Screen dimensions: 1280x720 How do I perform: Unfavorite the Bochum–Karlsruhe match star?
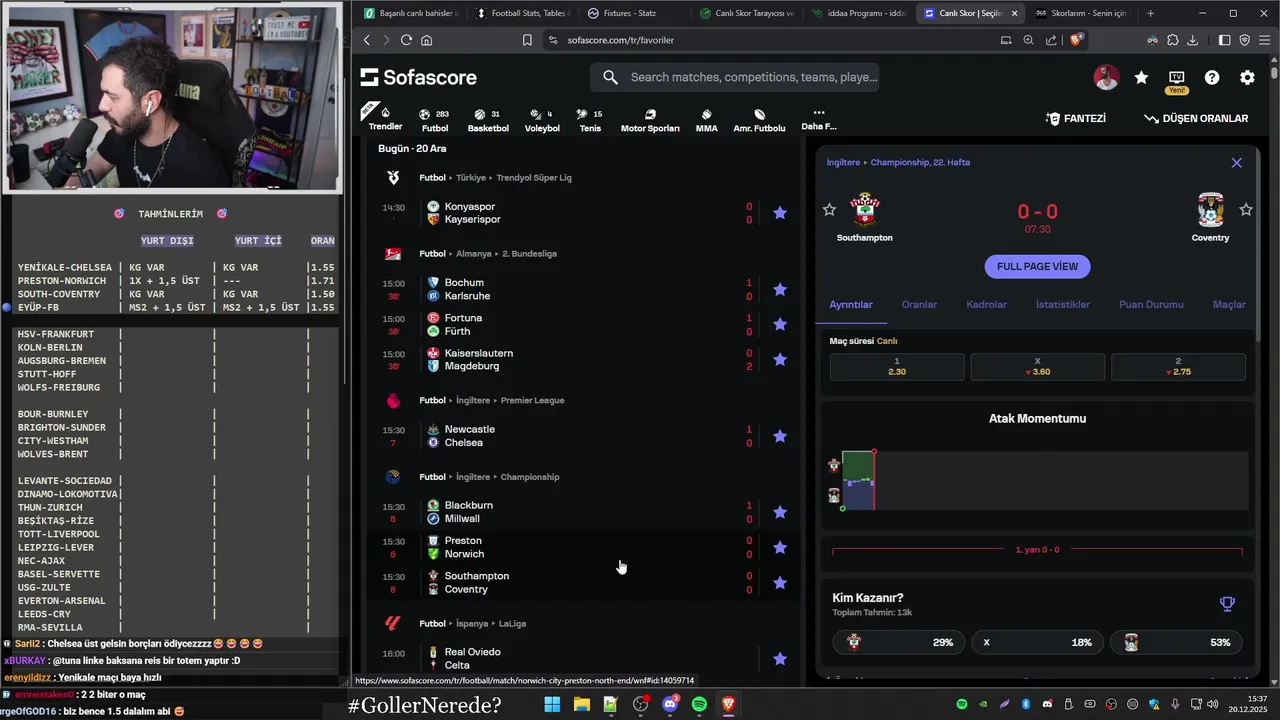[780, 289]
